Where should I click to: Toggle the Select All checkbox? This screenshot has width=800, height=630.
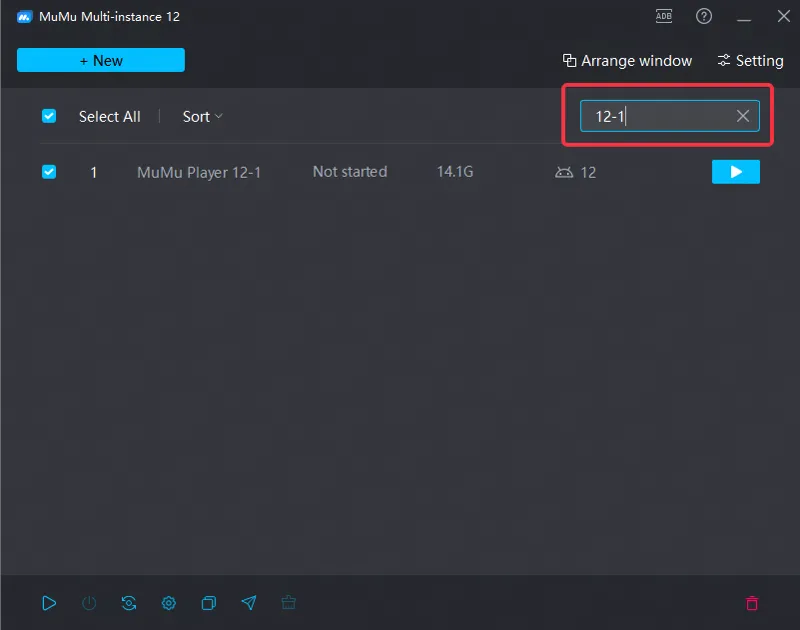pos(49,116)
